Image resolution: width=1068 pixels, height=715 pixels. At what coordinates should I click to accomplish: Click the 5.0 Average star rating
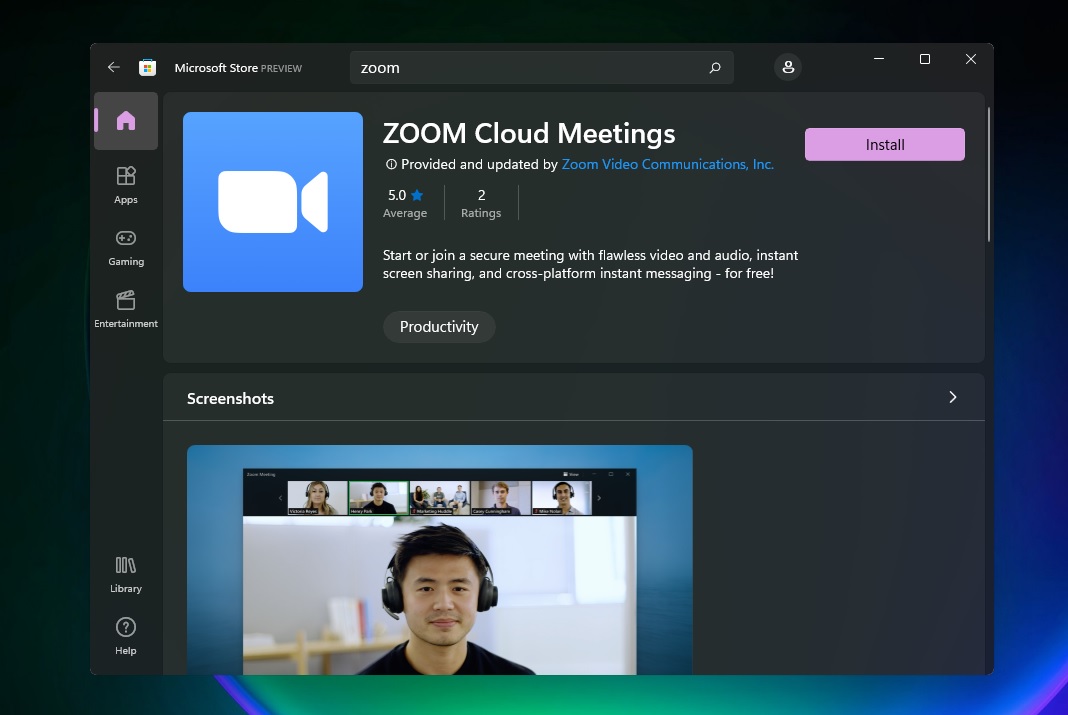click(x=405, y=203)
